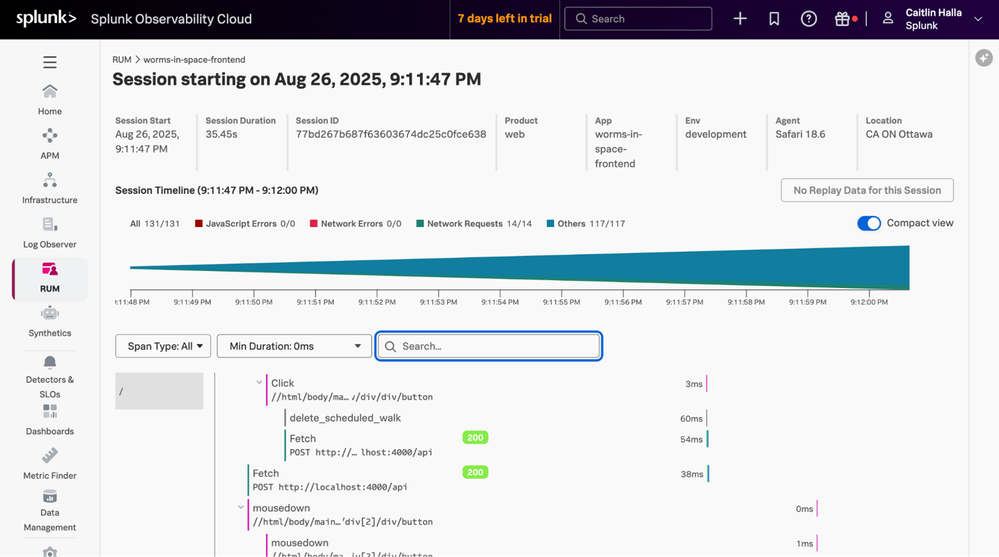Filter timeline by Others 117/117
The height and width of the screenshot is (557, 999).
tap(586, 224)
